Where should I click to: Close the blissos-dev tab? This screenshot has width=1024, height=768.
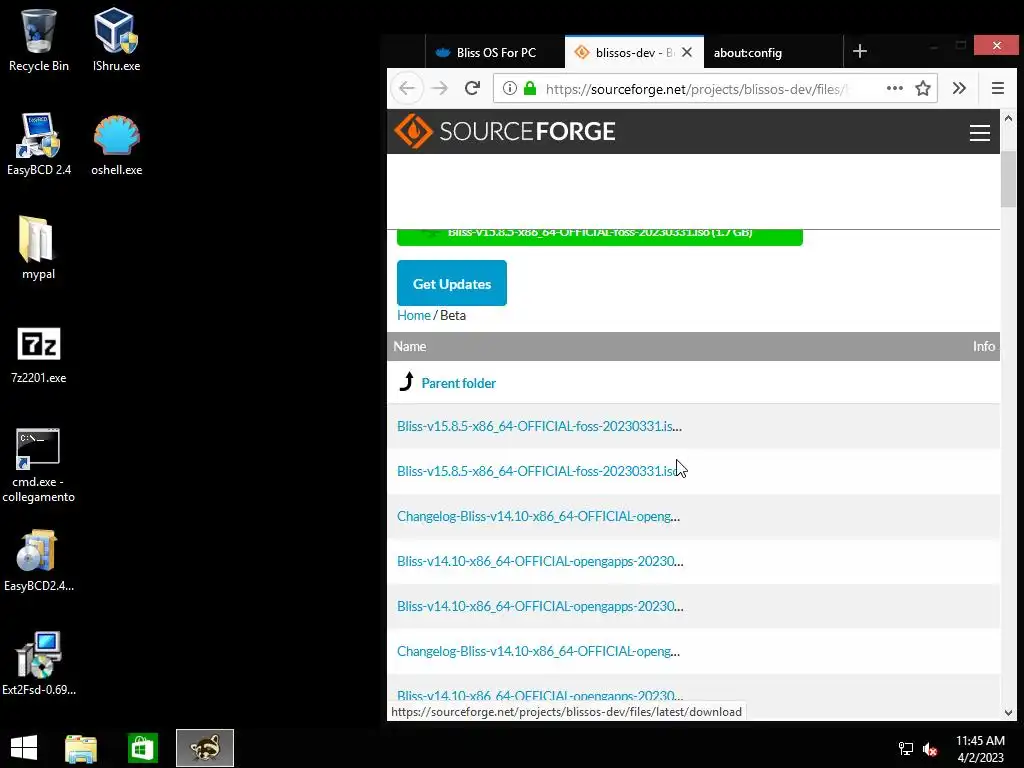click(687, 52)
